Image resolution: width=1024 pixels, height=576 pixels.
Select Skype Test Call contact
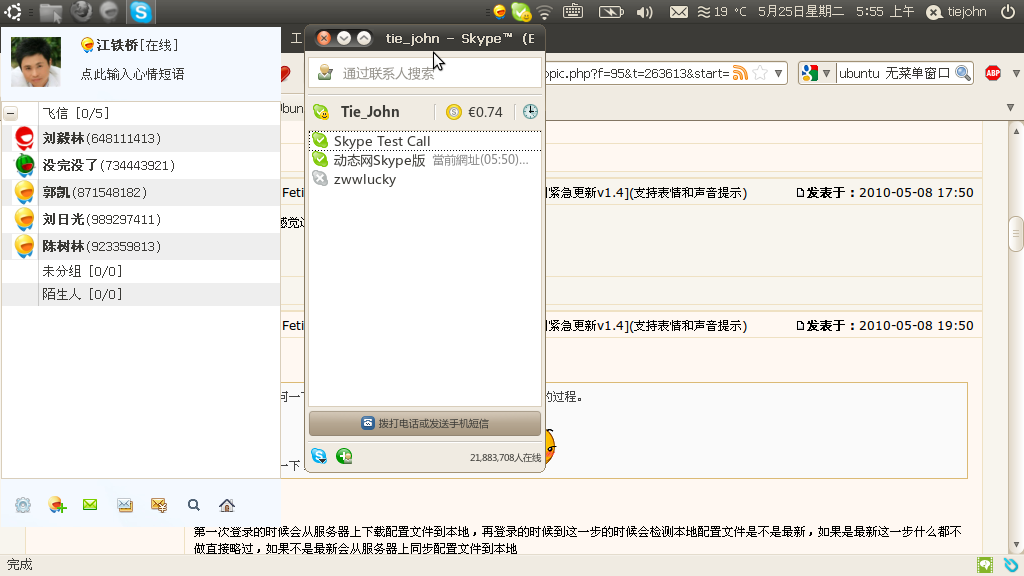[424, 141]
